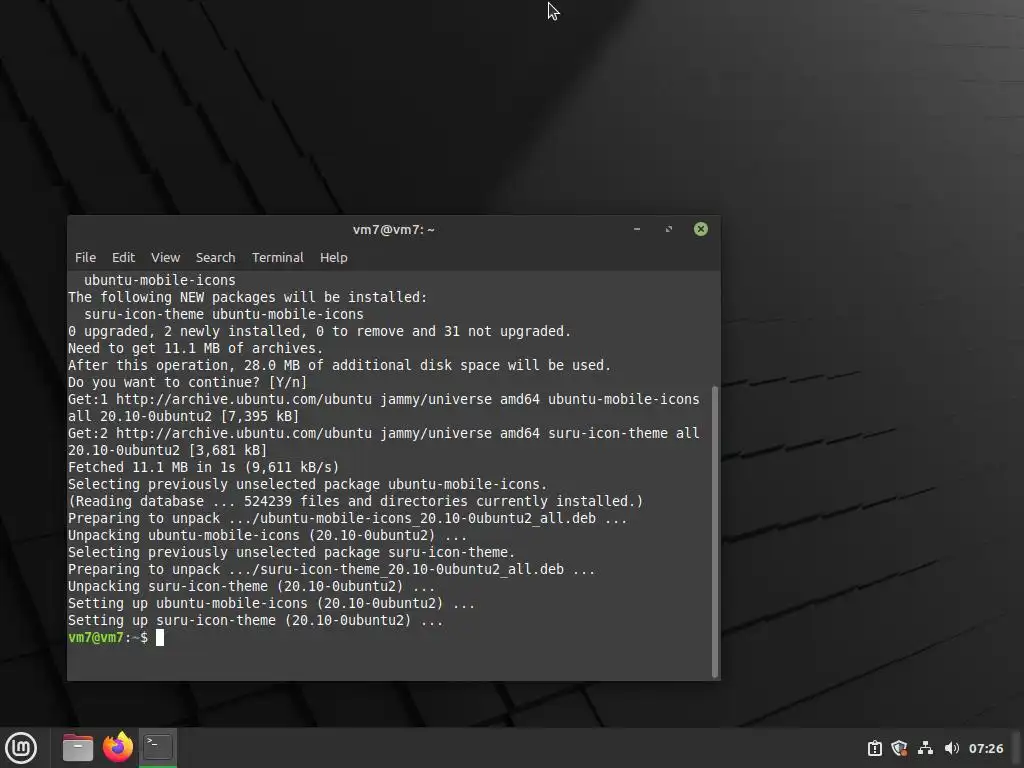Open the Terminal menu
The image size is (1024, 768).
tap(278, 257)
